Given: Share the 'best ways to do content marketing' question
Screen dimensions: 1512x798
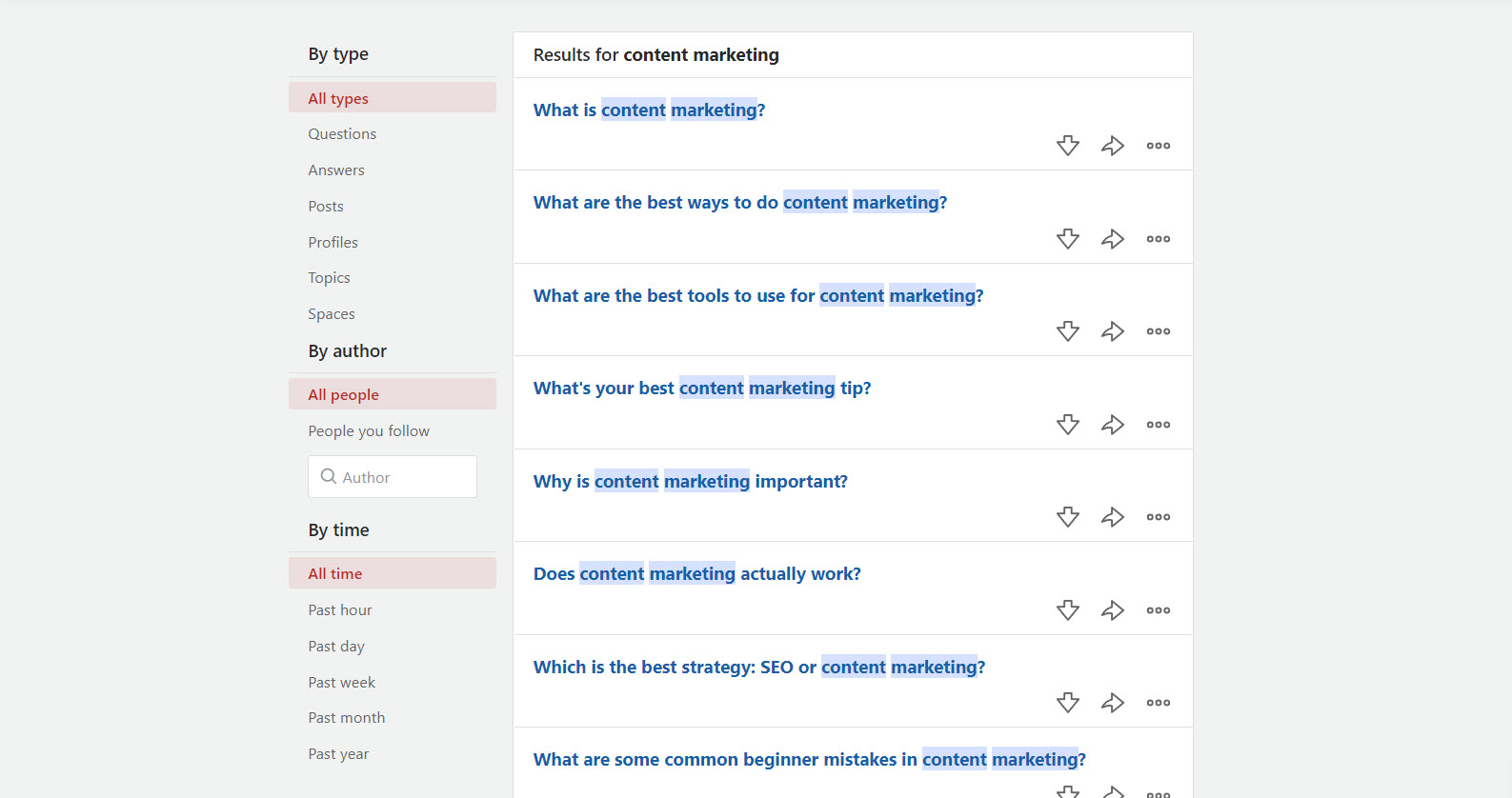Looking at the screenshot, I should [1113, 239].
